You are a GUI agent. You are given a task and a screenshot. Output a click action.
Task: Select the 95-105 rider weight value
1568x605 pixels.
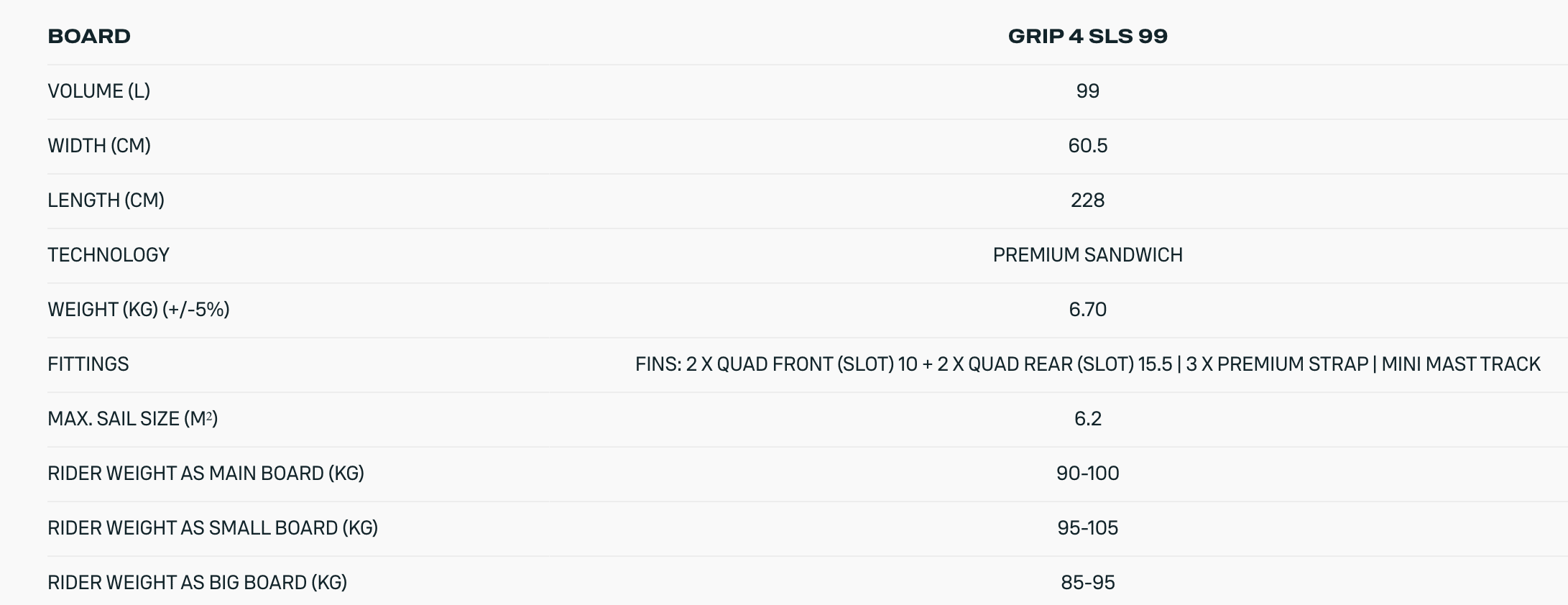(1087, 528)
